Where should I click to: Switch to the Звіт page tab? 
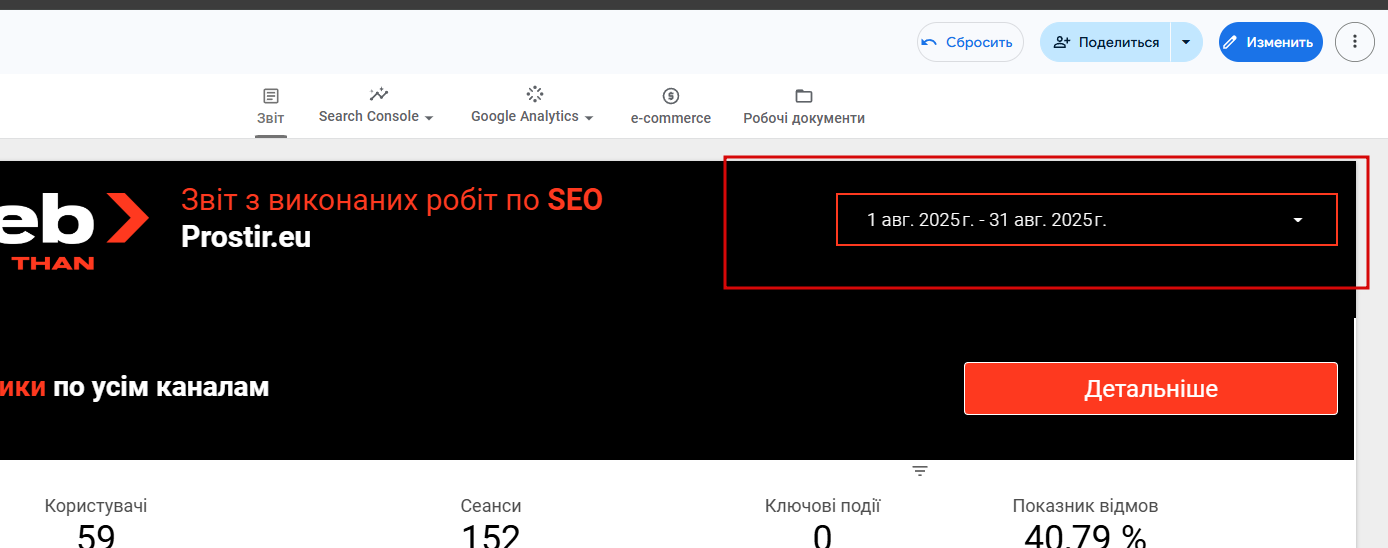click(271, 107)
